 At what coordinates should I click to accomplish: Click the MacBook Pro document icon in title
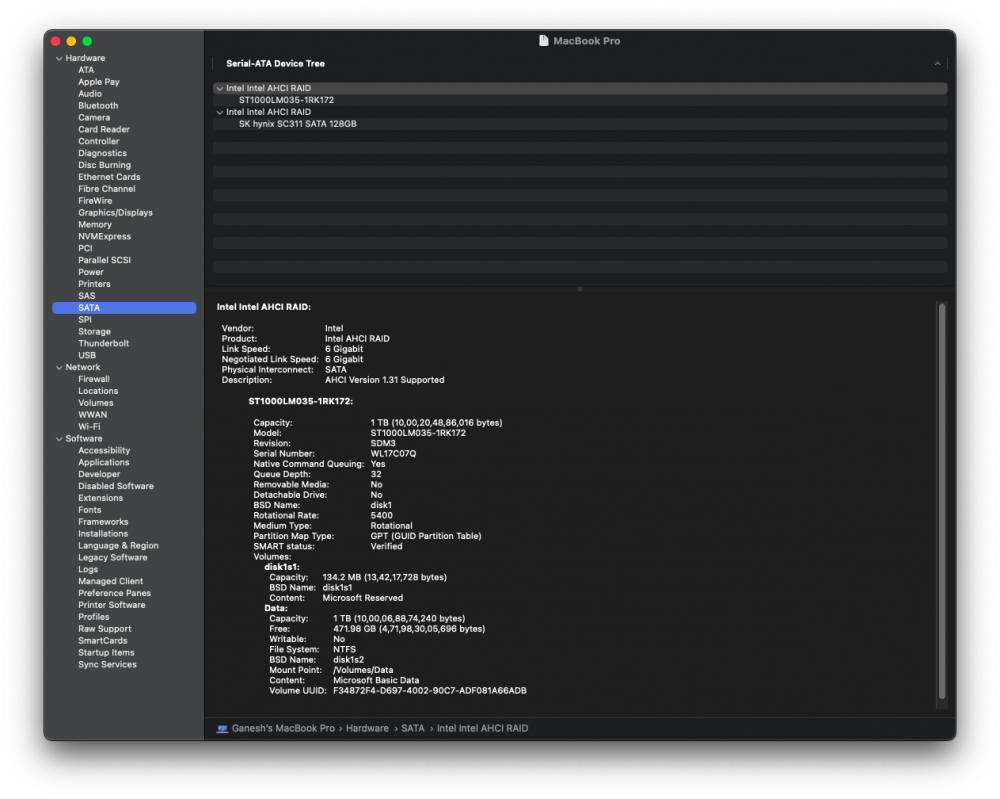click(x=543, y=41)
